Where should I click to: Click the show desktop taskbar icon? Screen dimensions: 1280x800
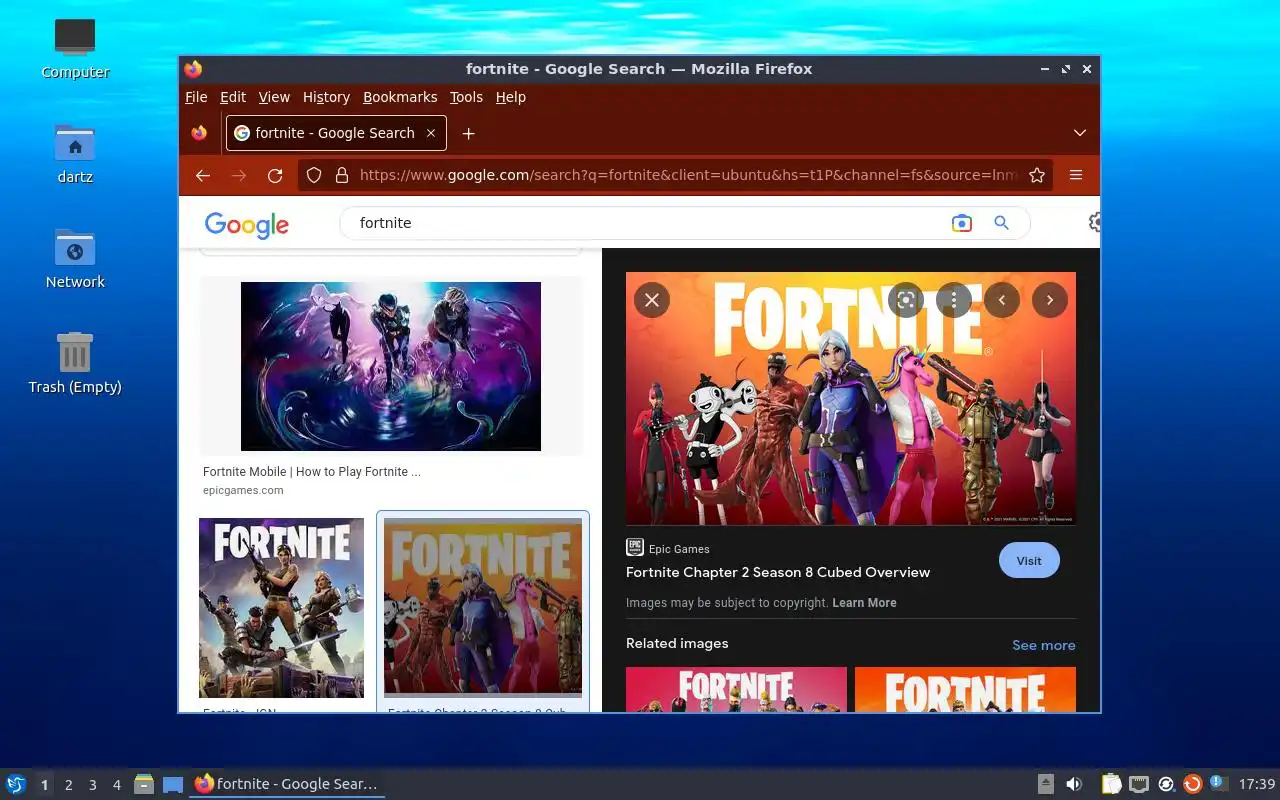(x=173, y=784)
